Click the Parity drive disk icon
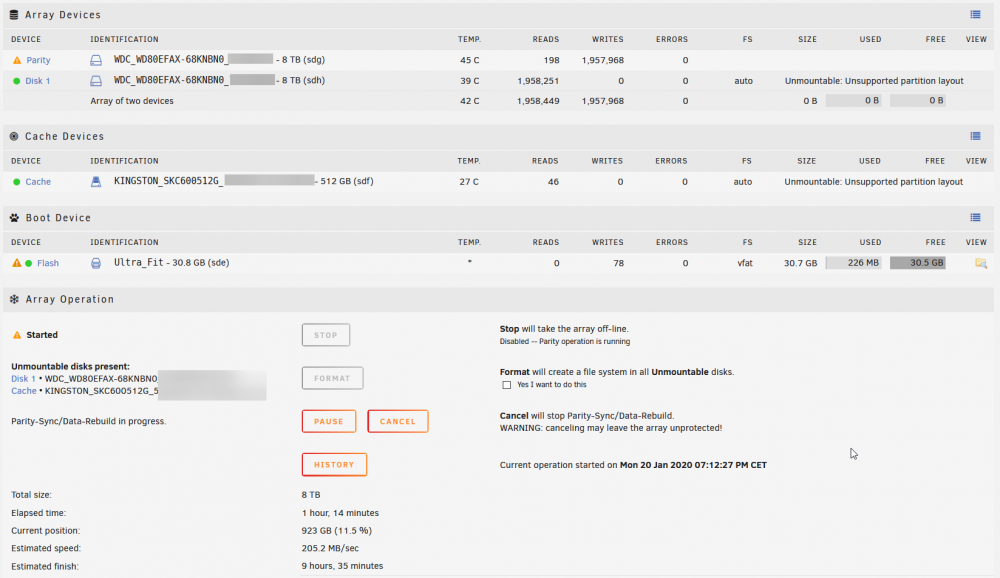 [x=96, y=60]
